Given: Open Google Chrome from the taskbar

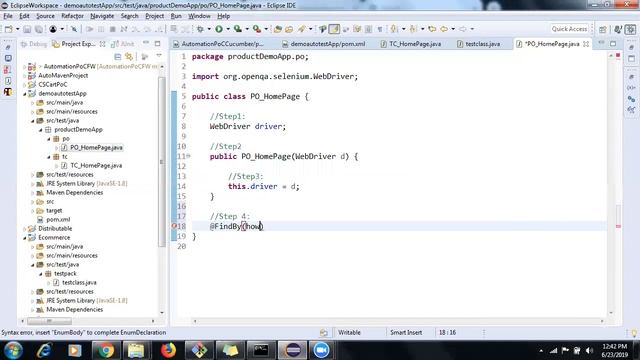Looking at the screenshot, I should pos(105,350).
